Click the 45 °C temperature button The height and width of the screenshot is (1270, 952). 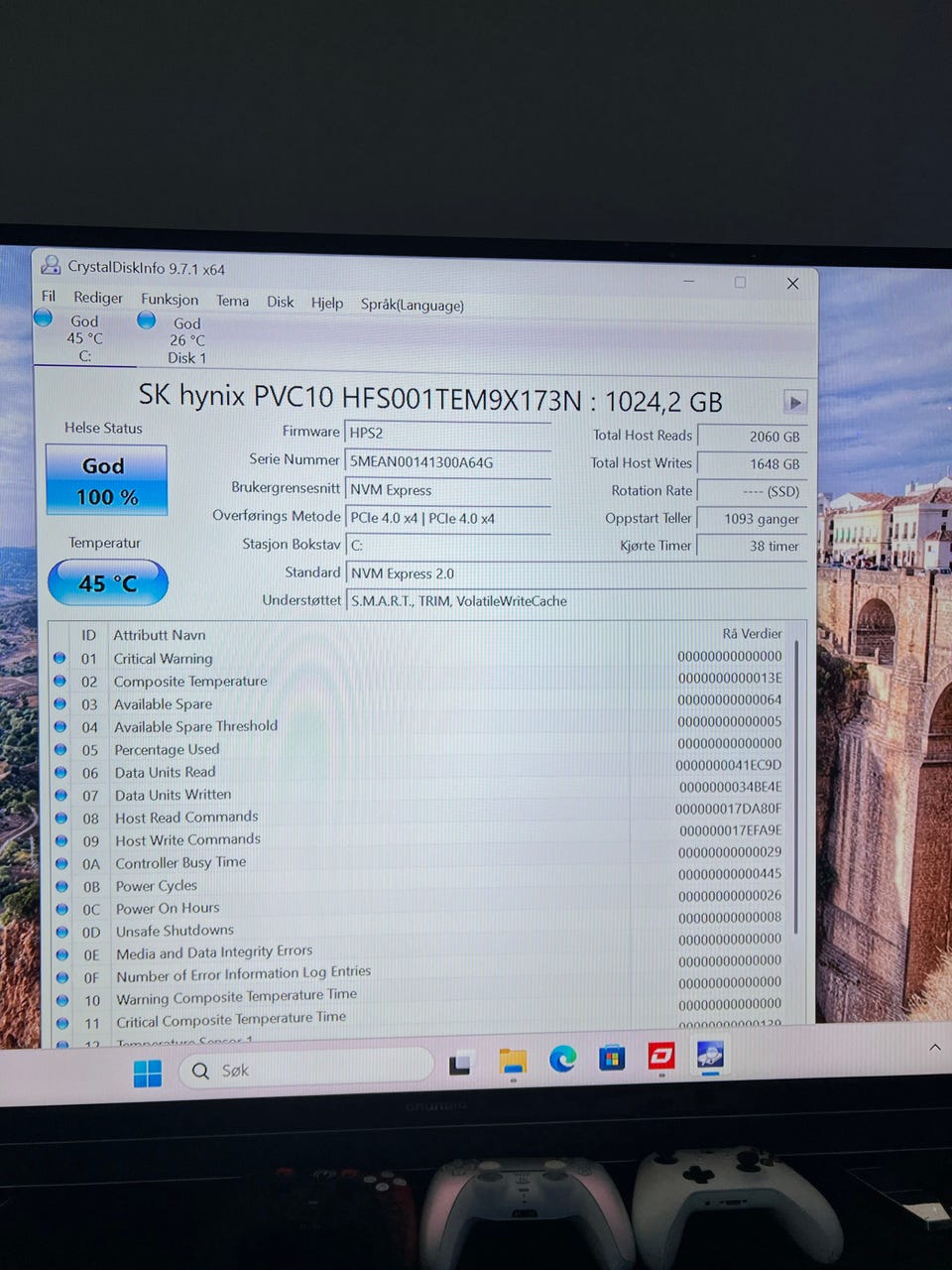click(x=108, y=583)
